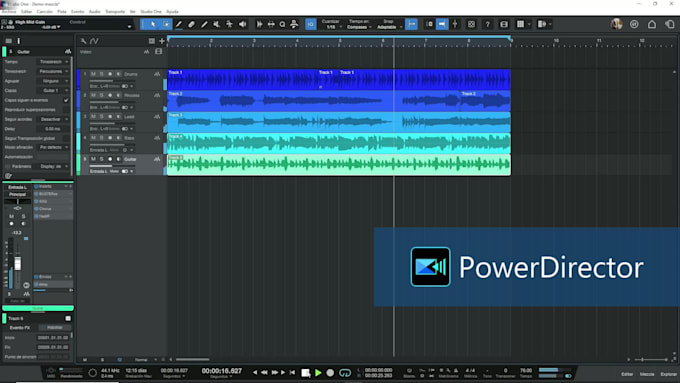Image resolution: width=680 pixels, height=383 pixels.
Task: Solo the Guitar track
Action: click(x=101, y=159)
